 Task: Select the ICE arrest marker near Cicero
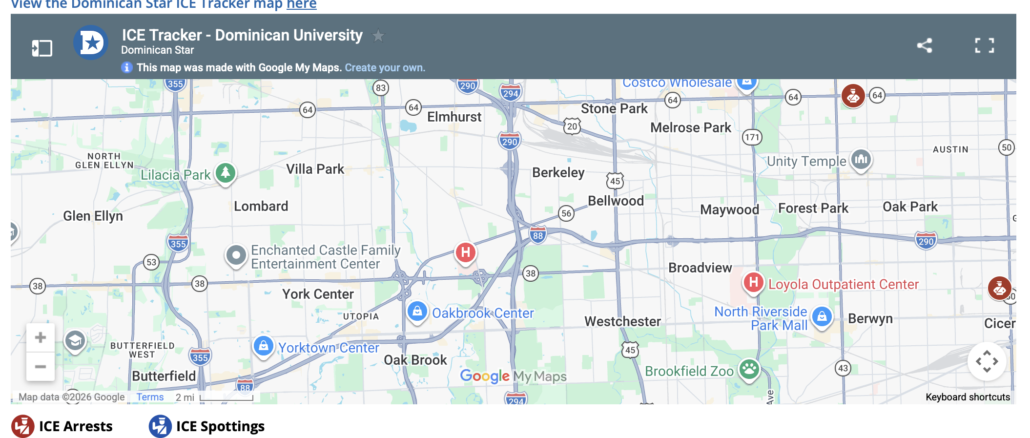tap(997, 288)
